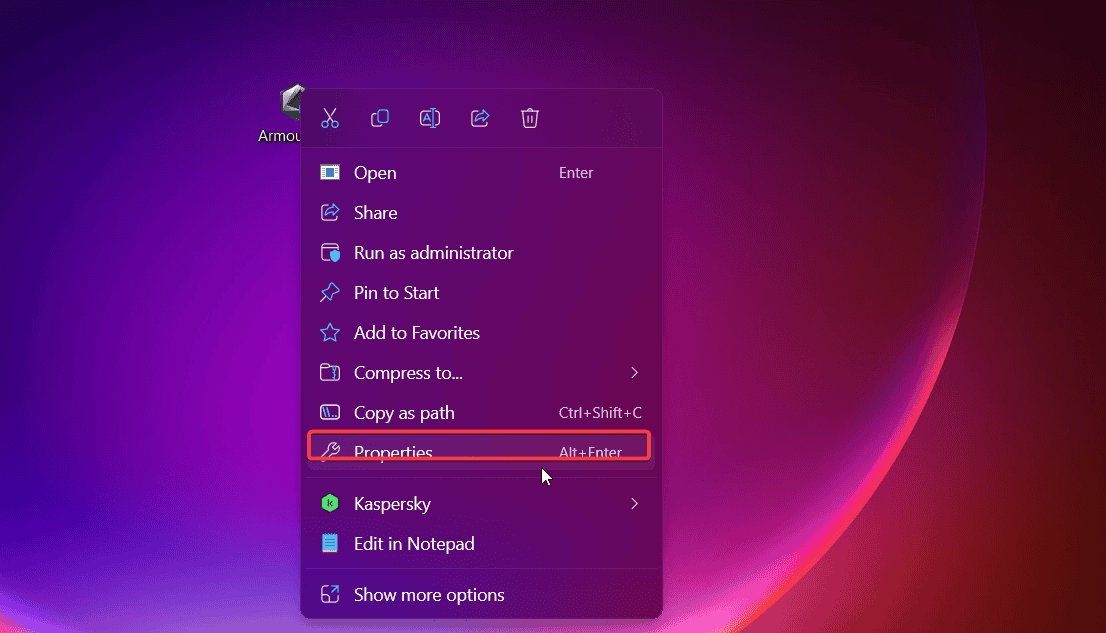Select Copy as path
1106x633 pixels.
pos(481,413)
